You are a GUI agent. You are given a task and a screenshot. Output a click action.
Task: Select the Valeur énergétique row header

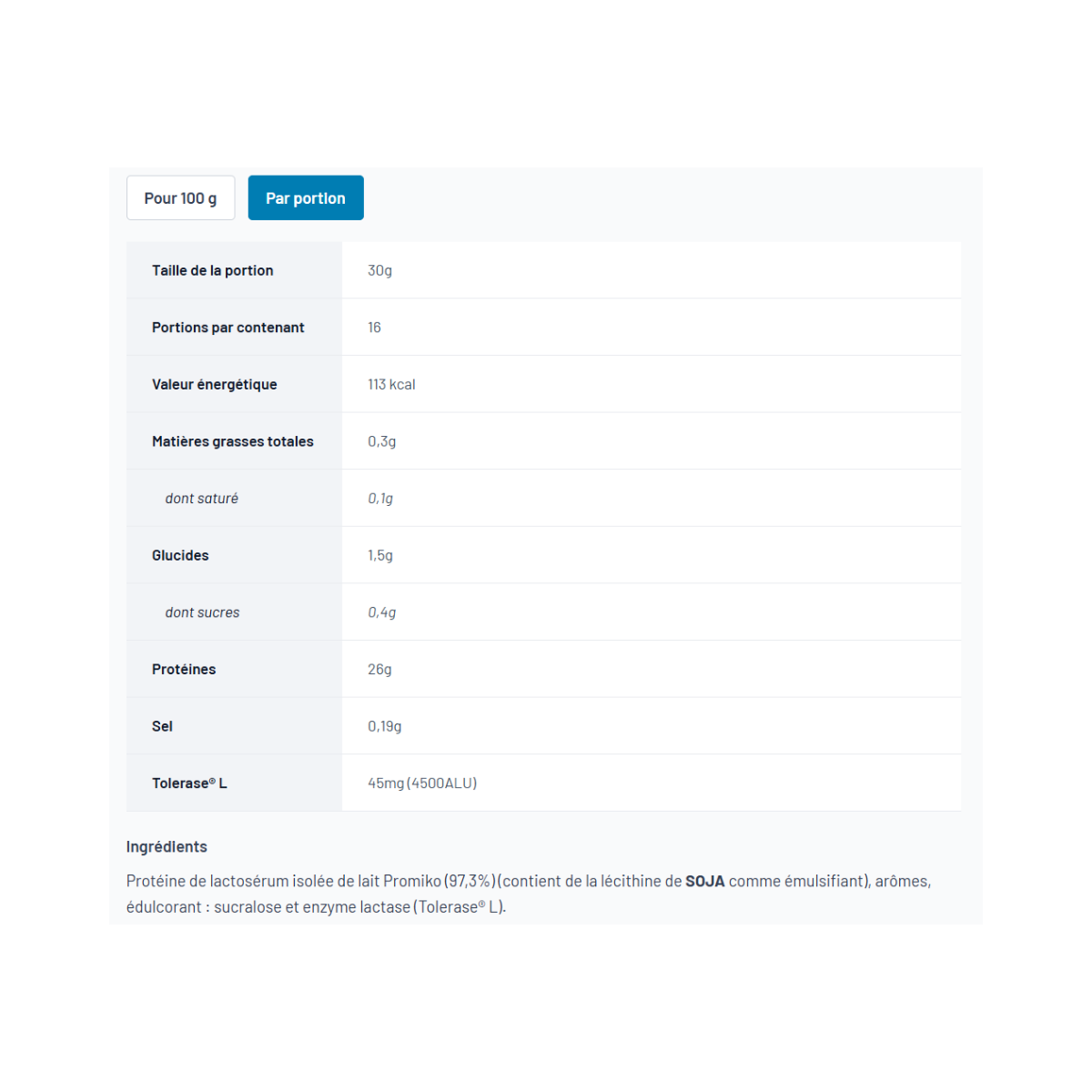[x=215, y=384]
